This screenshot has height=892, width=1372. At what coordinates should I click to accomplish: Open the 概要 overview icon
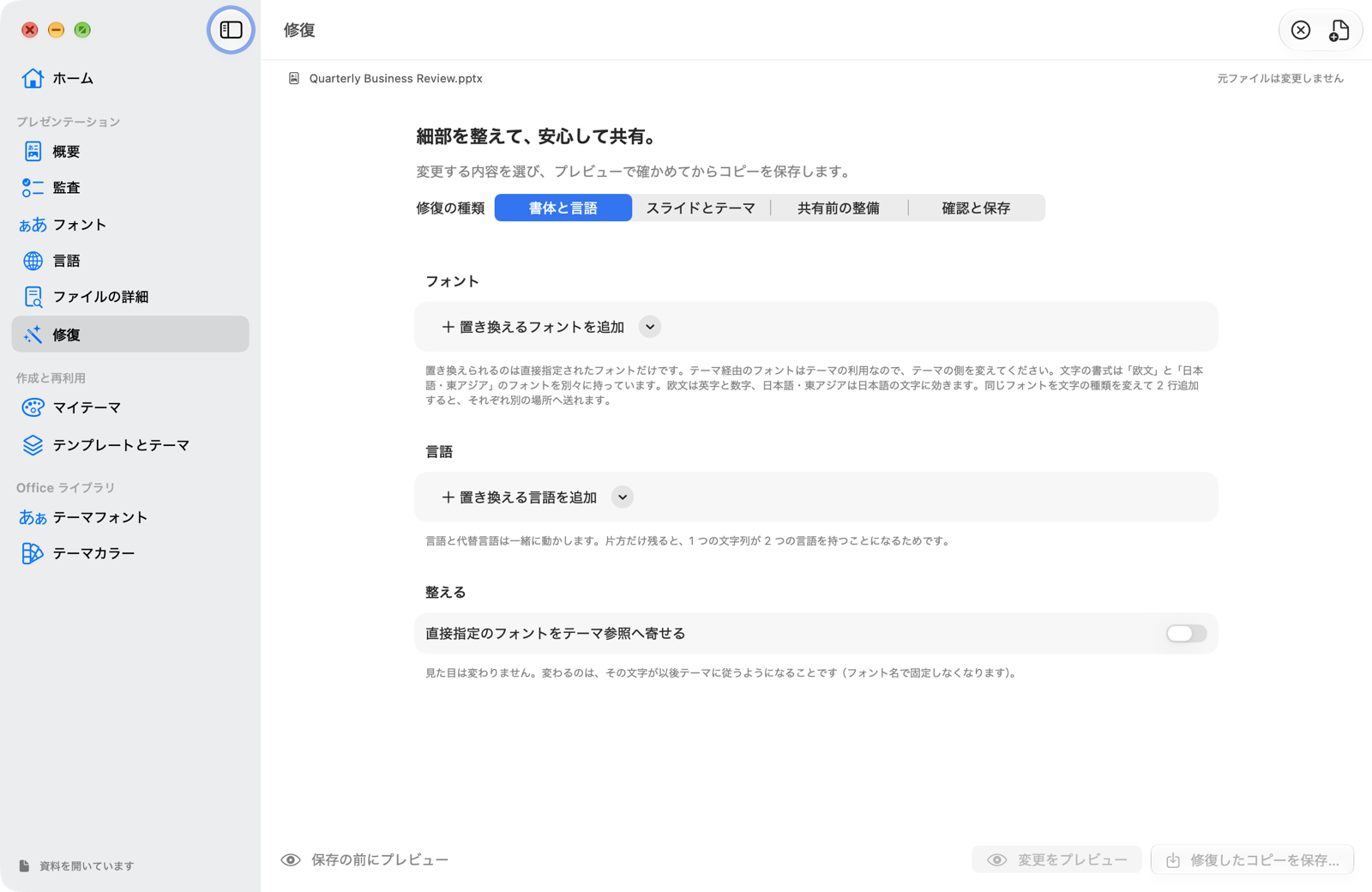pyautogui.click(x=33, y=152)
